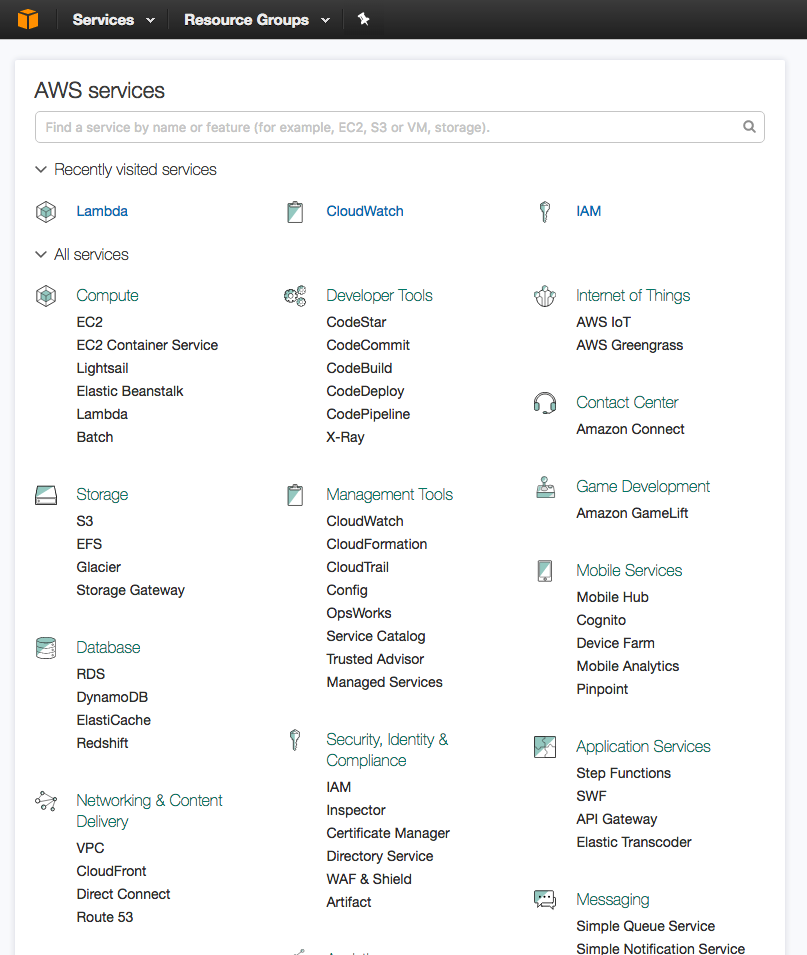Viewport: 807px width, 955px height.
Task: Click the Messaging chat bubble icon
Action: 545,900
